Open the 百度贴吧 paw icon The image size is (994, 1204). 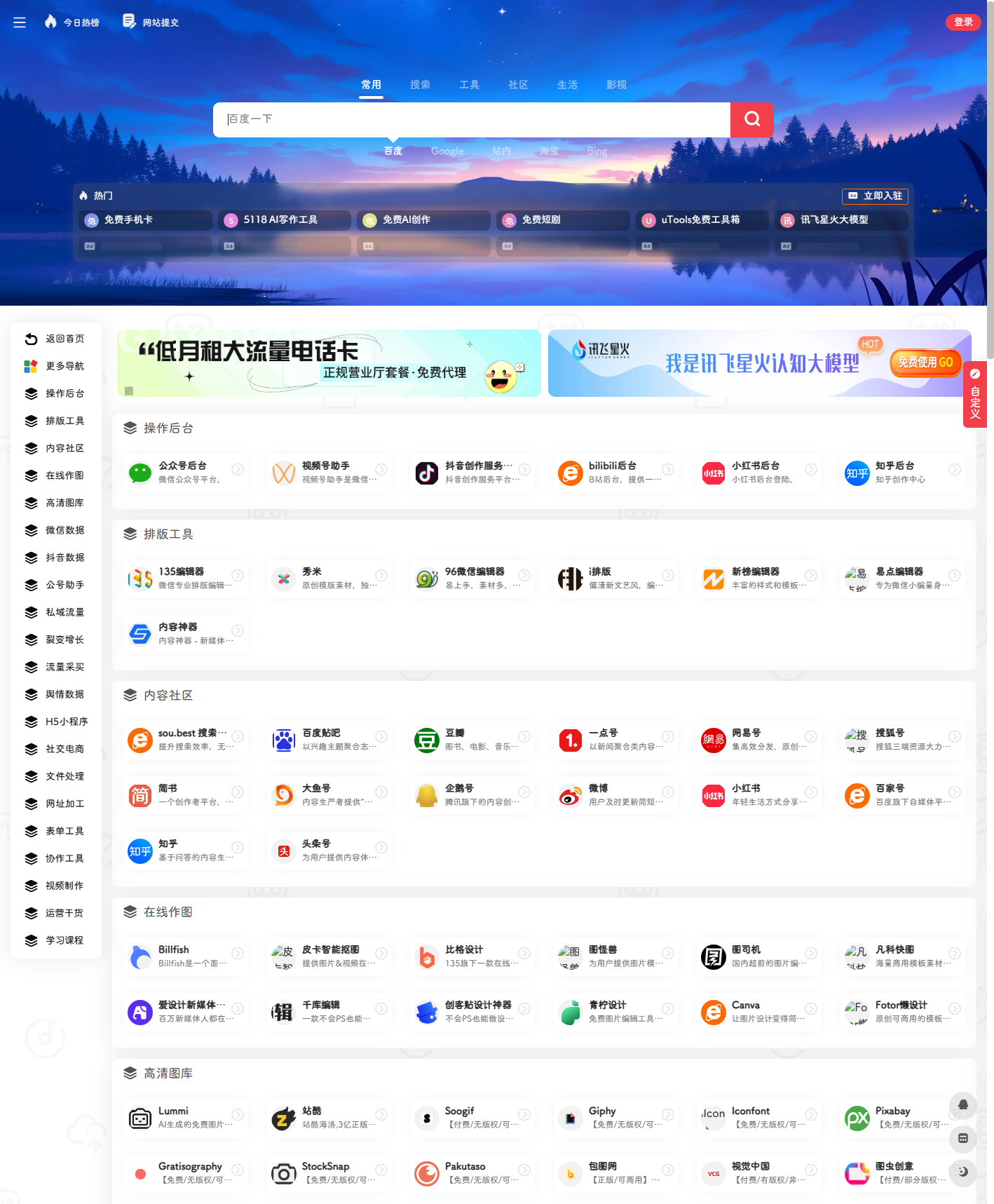[284, 740]
